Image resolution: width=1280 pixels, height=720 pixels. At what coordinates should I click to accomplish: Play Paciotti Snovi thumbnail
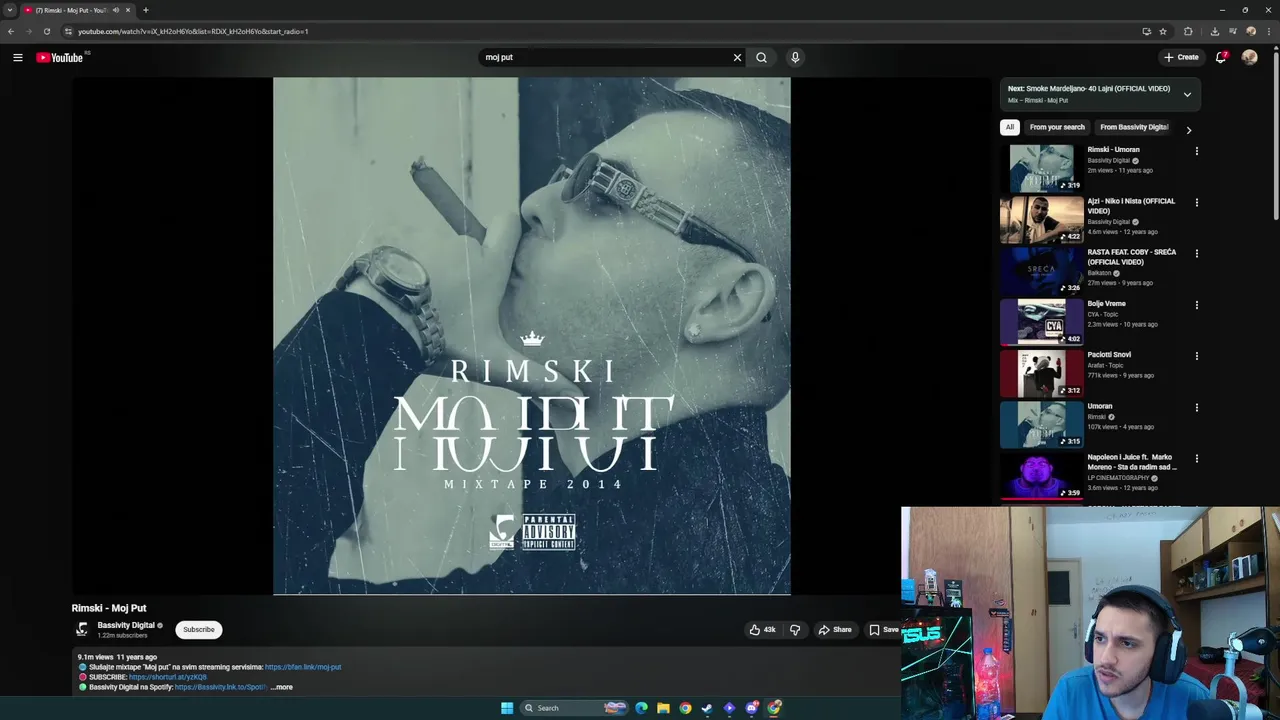[1042, 373]
